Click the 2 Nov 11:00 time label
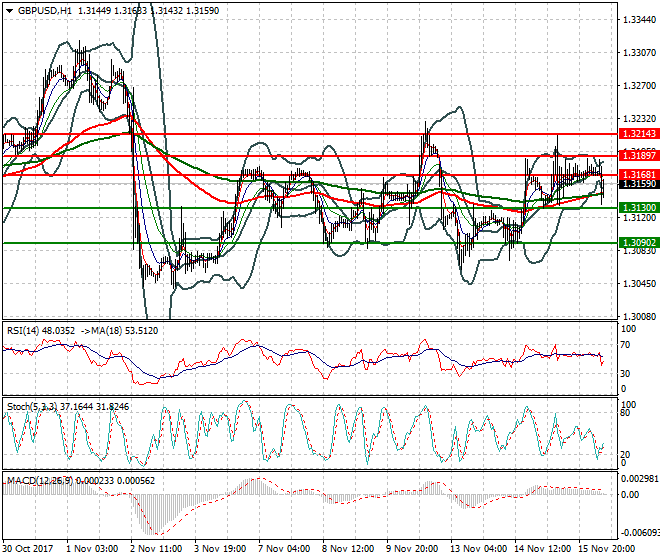 click(156, 549)
